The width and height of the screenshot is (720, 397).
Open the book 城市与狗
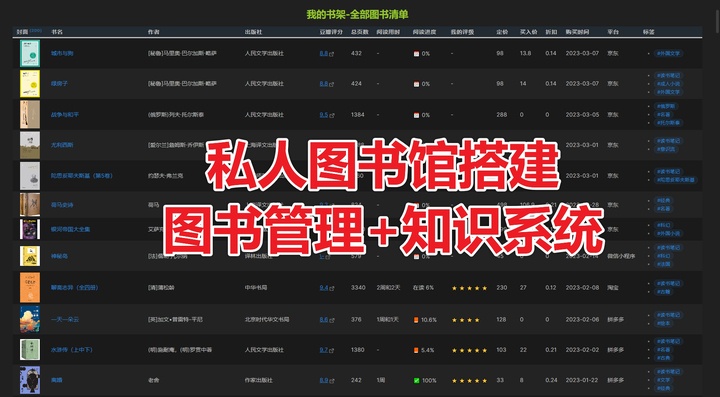(x=62, y=53)
